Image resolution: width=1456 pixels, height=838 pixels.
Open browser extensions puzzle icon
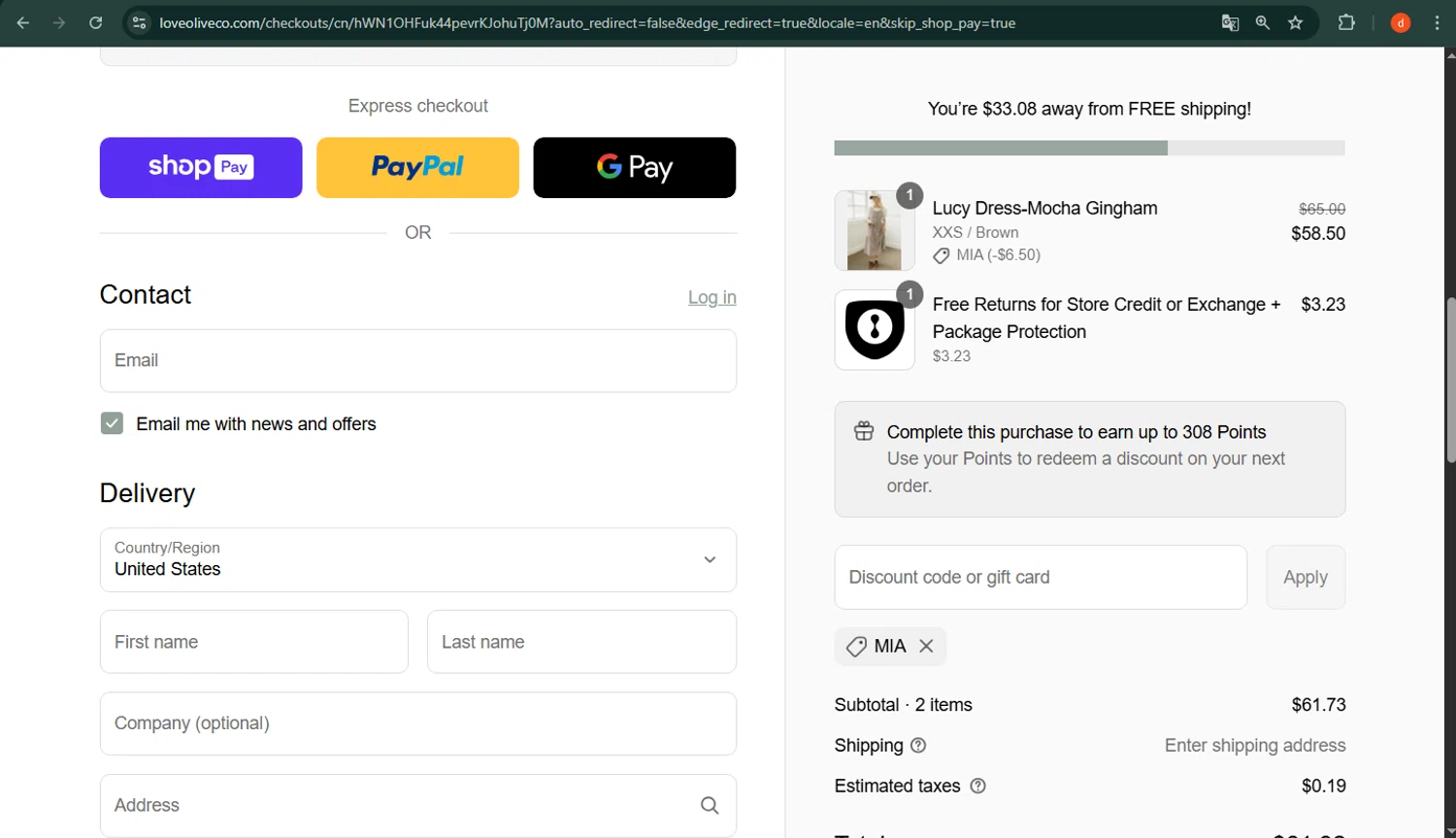[1346, 22]
